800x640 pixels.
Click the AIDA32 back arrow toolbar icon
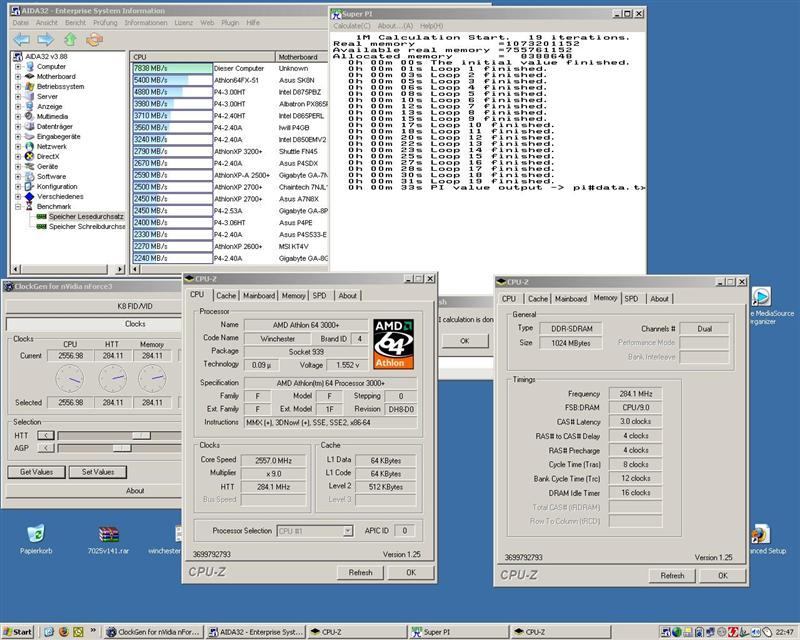22,39
